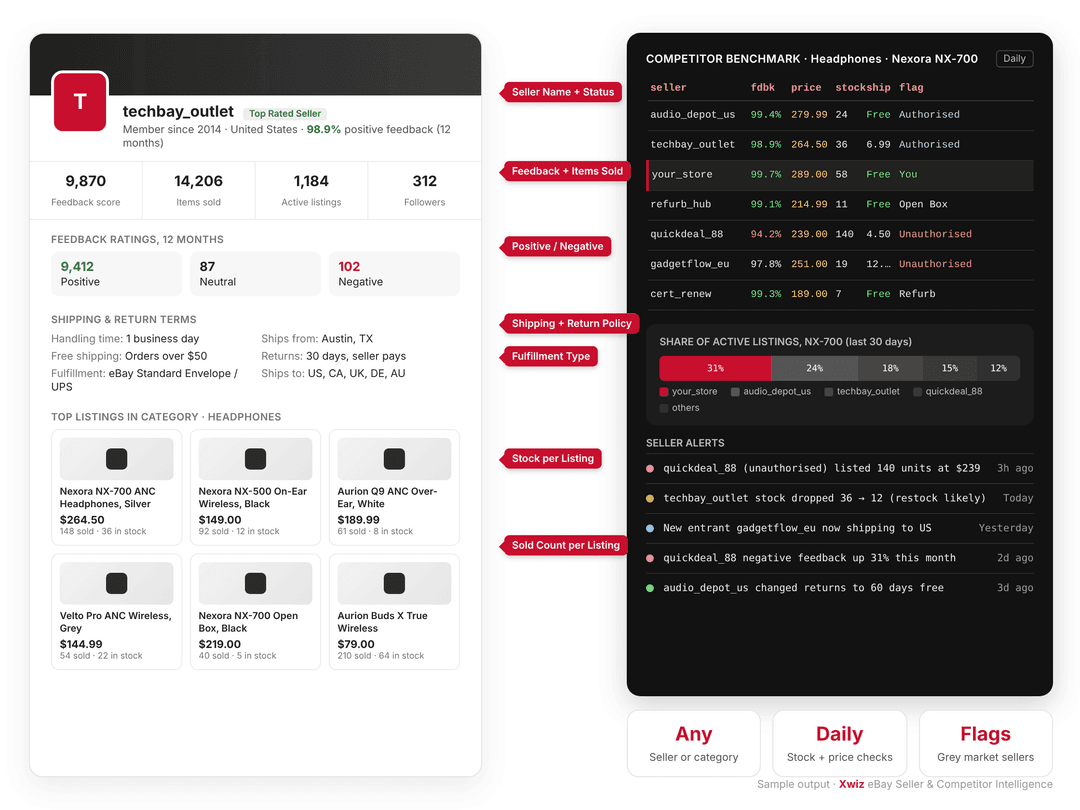
Task: Open Nexora NX-700 ANC Headphones, Silver thumbnail
Action: click(116, 459)
